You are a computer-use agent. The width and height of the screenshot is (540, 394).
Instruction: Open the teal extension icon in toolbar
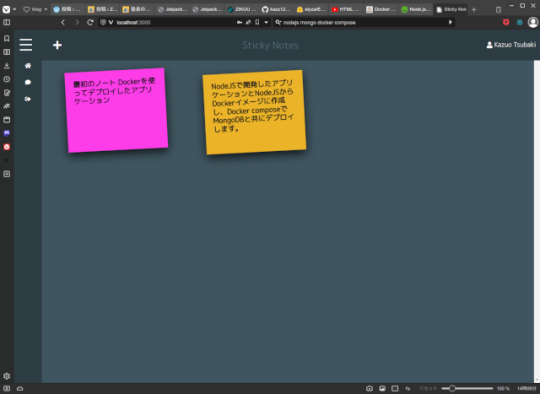[x=519, y=22]
